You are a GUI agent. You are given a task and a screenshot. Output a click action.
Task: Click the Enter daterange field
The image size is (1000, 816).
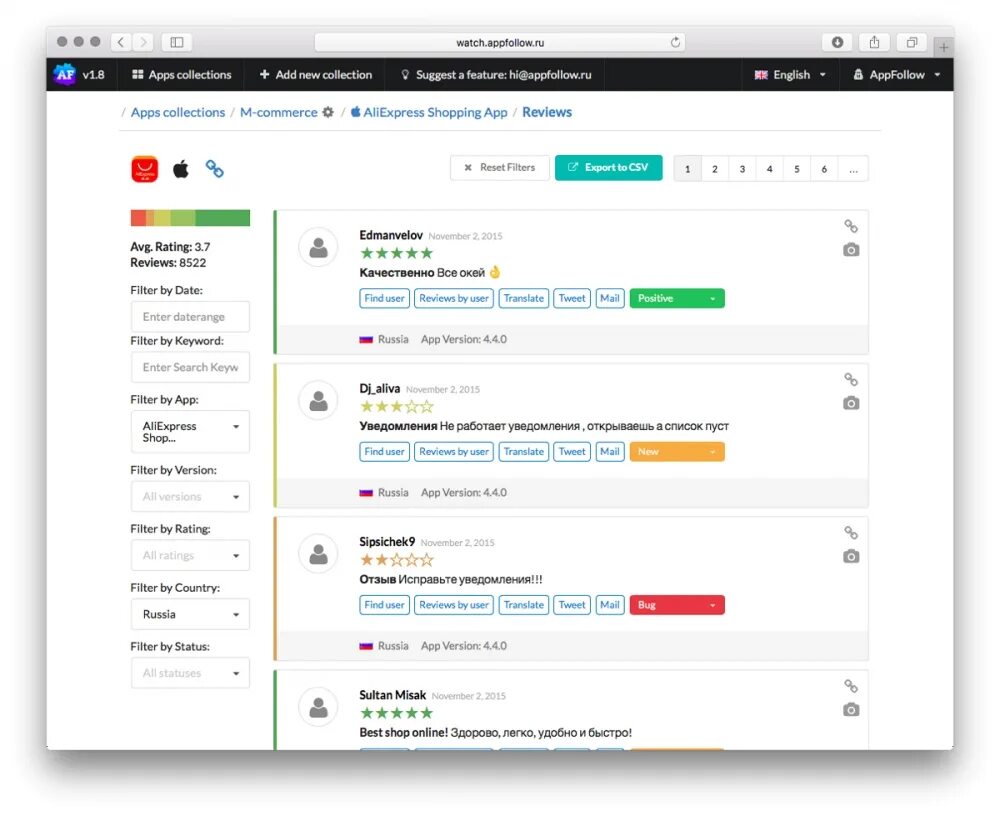[190, 316]
